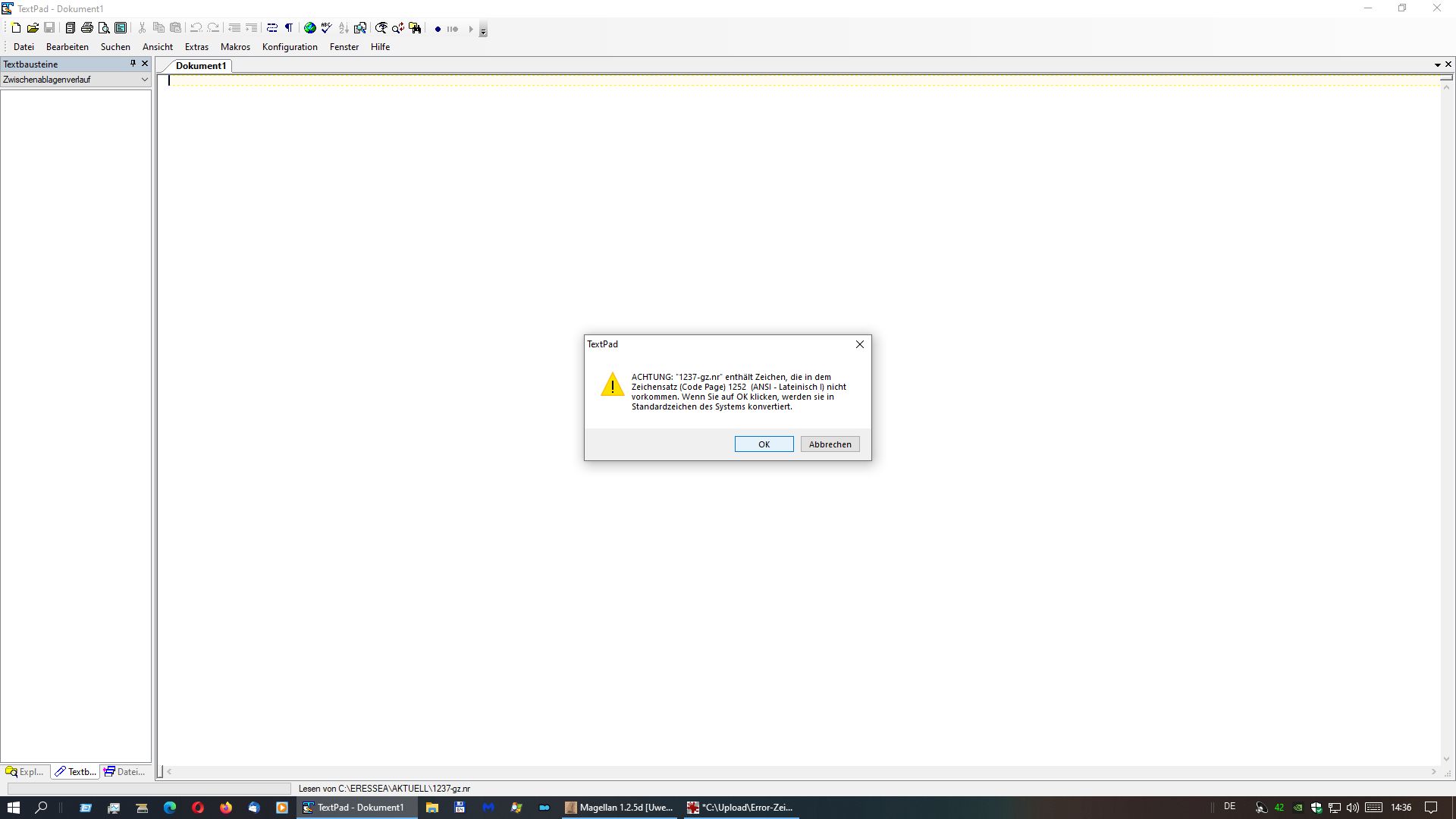Click the find in files binoculars icon
The width and height of the screenshot is (1456, 819).
click(x=415, y=28)
